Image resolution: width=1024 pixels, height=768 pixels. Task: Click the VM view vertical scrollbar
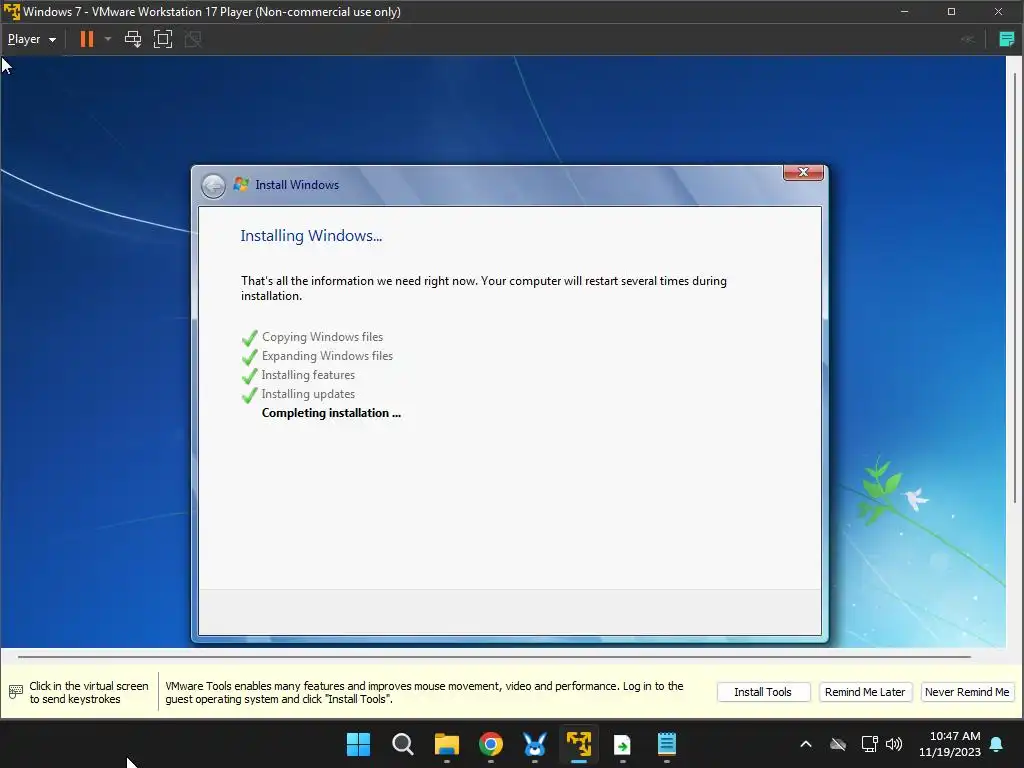1014,287
